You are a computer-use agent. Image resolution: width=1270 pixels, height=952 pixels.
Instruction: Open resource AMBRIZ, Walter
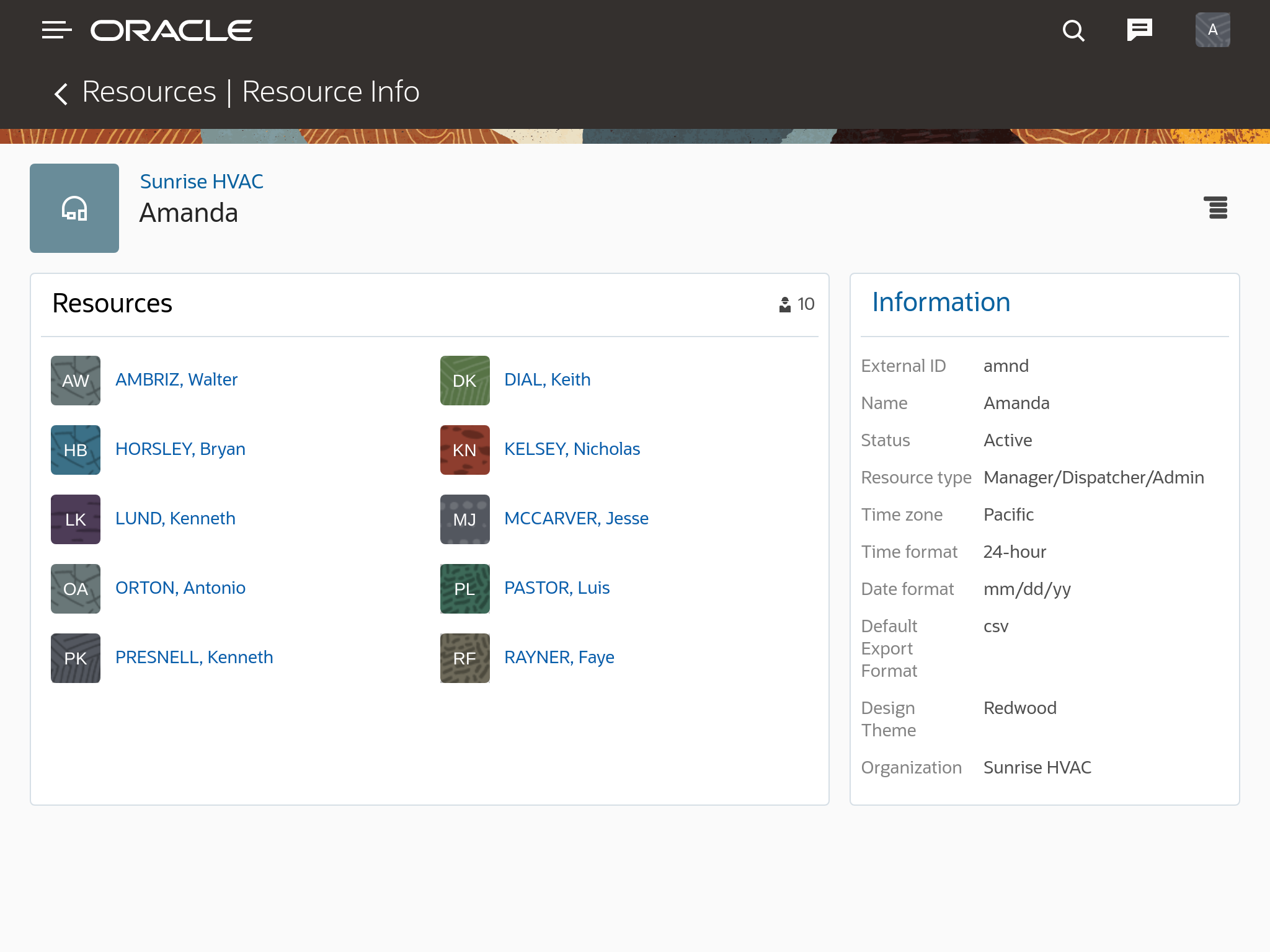click(x=175, y=379)
